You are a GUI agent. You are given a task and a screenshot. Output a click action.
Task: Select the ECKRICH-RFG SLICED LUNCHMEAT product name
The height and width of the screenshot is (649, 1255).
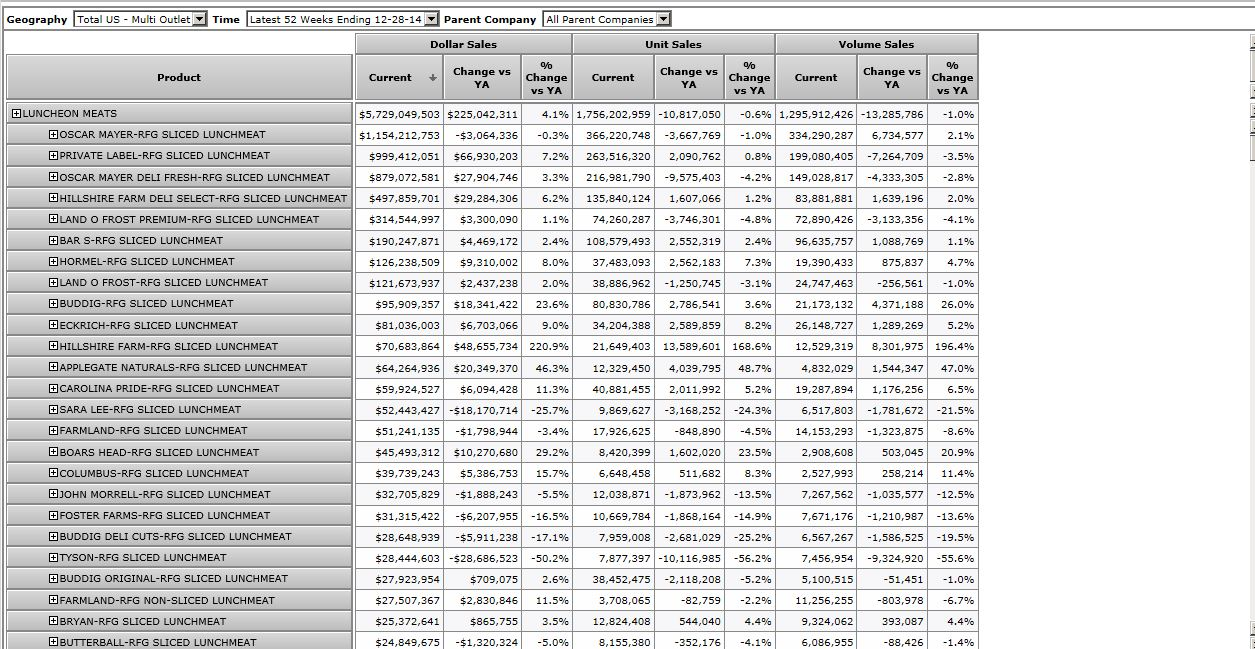[x=148, y=326]
